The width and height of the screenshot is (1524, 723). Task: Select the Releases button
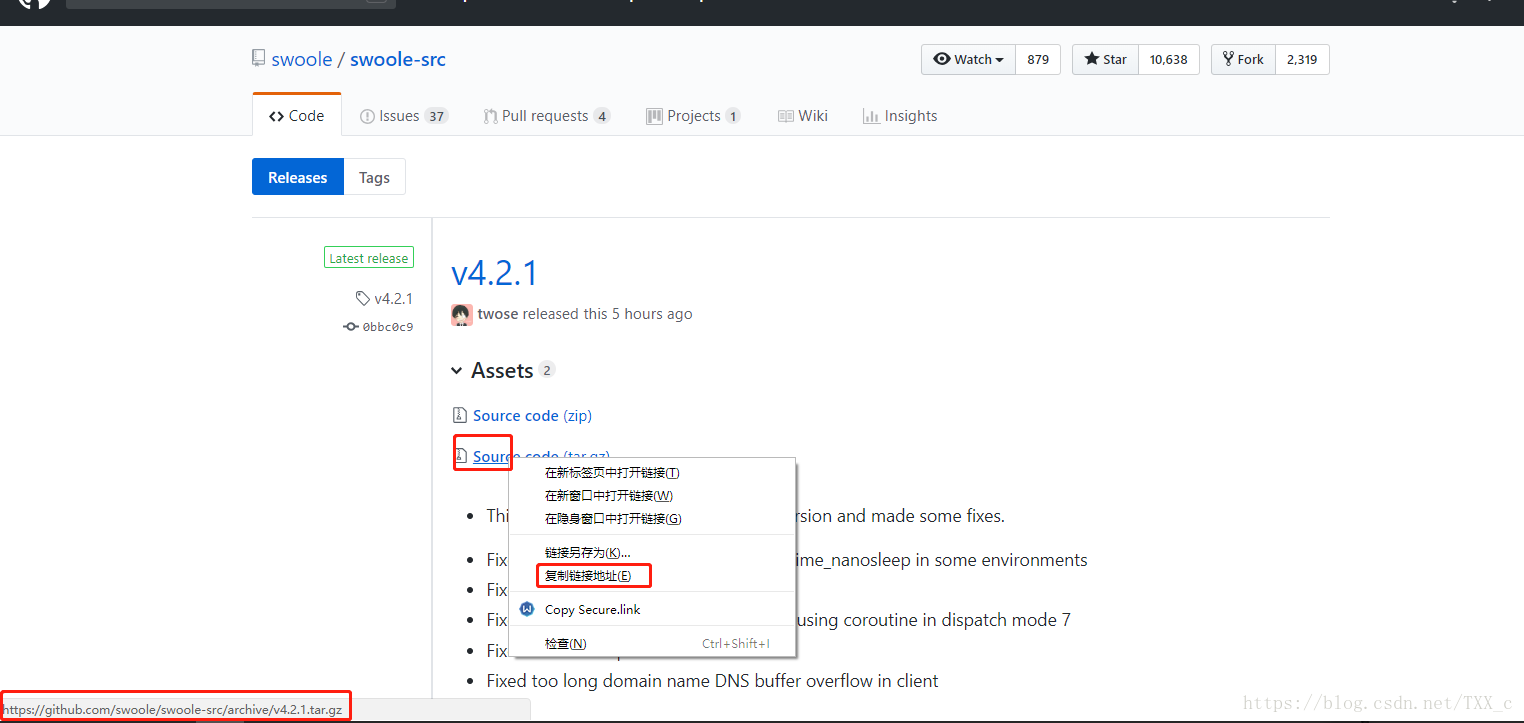(x=298, y=177)
